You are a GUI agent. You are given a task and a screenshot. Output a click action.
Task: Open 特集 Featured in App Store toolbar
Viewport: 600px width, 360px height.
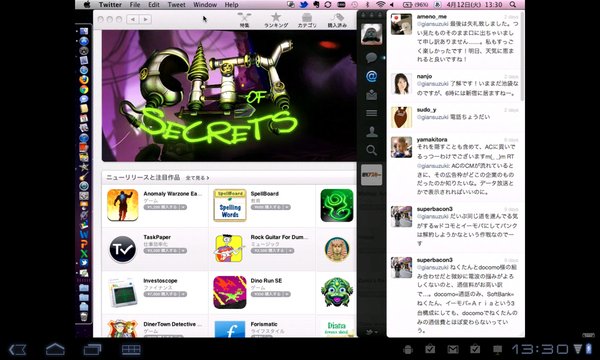(244, 20)
